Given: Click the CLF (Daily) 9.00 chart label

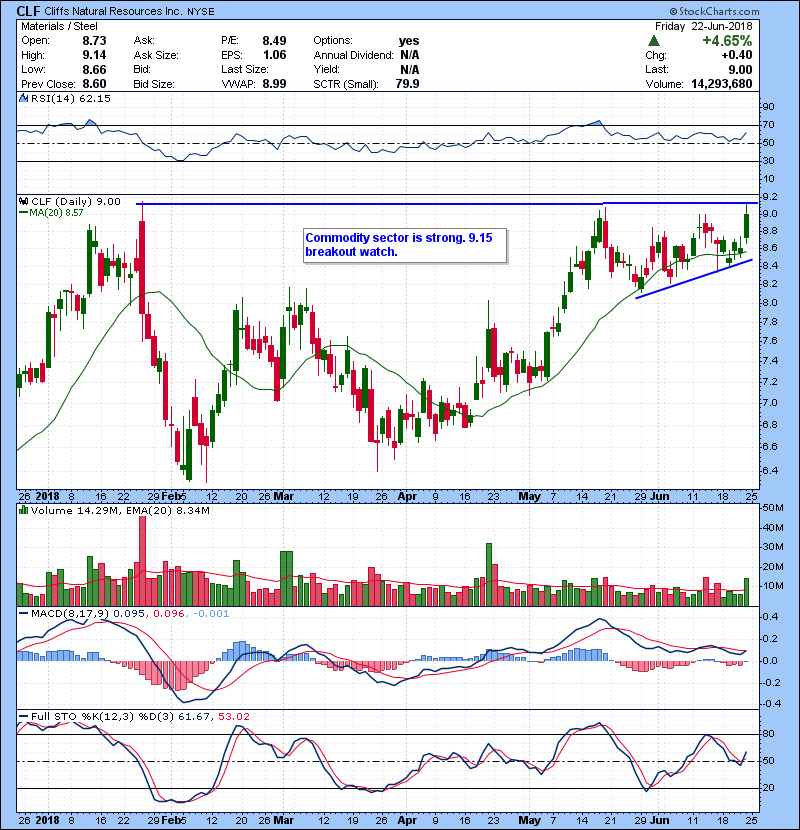Looking at the screenshot, I should pos(76,201).
